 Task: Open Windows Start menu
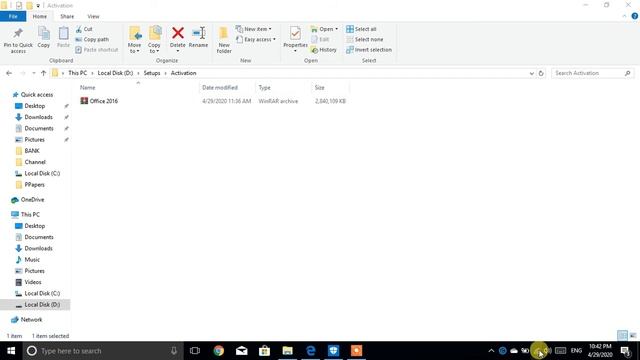coord(11,351)
